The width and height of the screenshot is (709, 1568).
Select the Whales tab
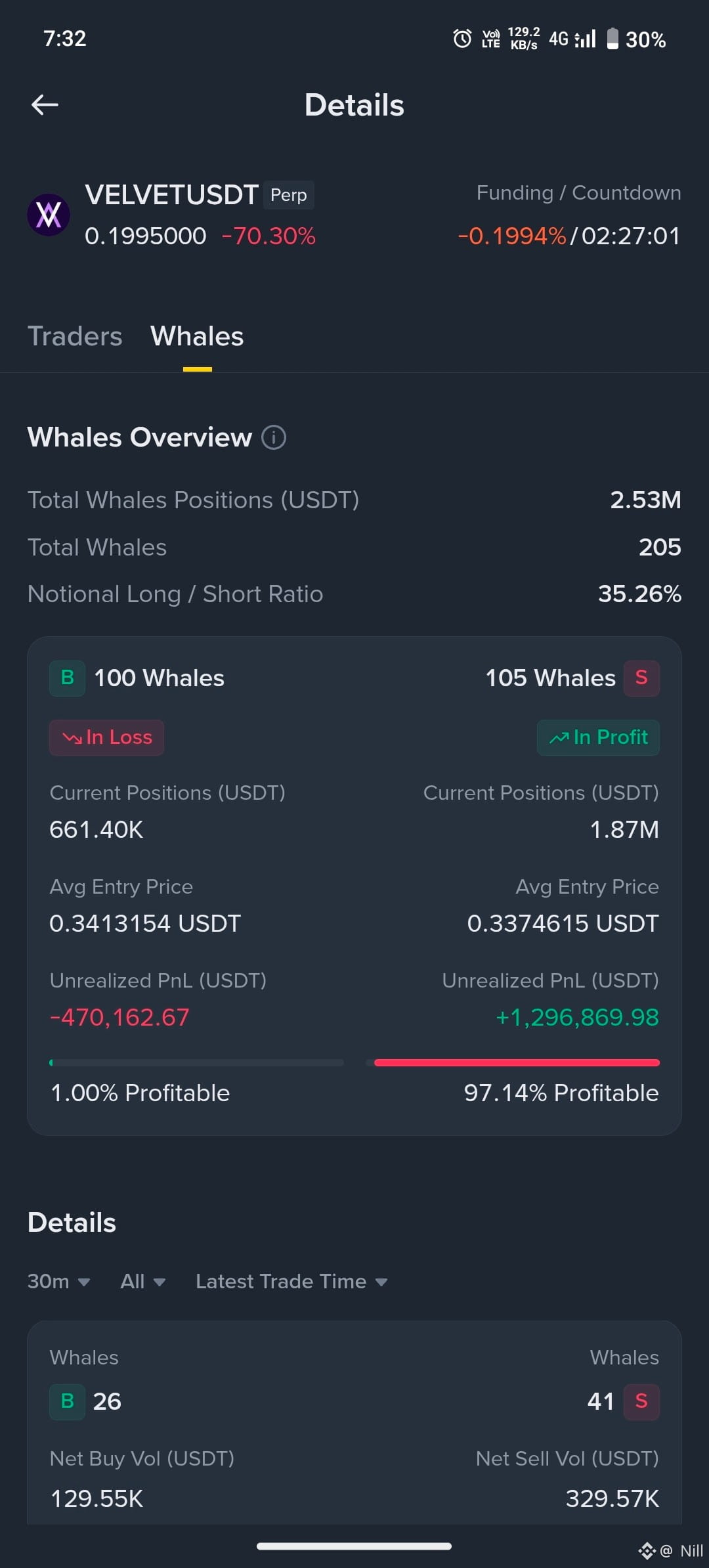tap(197, 336)
